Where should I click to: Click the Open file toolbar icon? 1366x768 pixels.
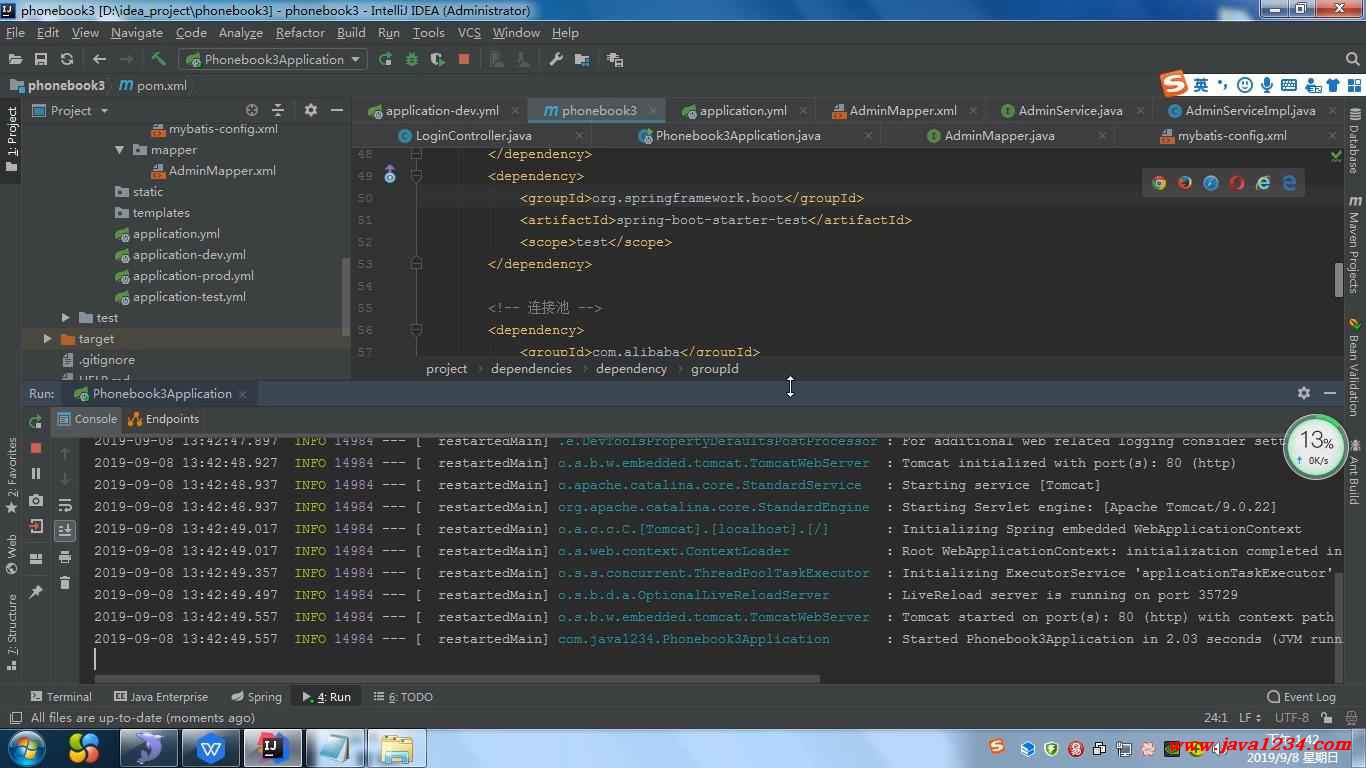pyautogui.click(x=15, y=59)
